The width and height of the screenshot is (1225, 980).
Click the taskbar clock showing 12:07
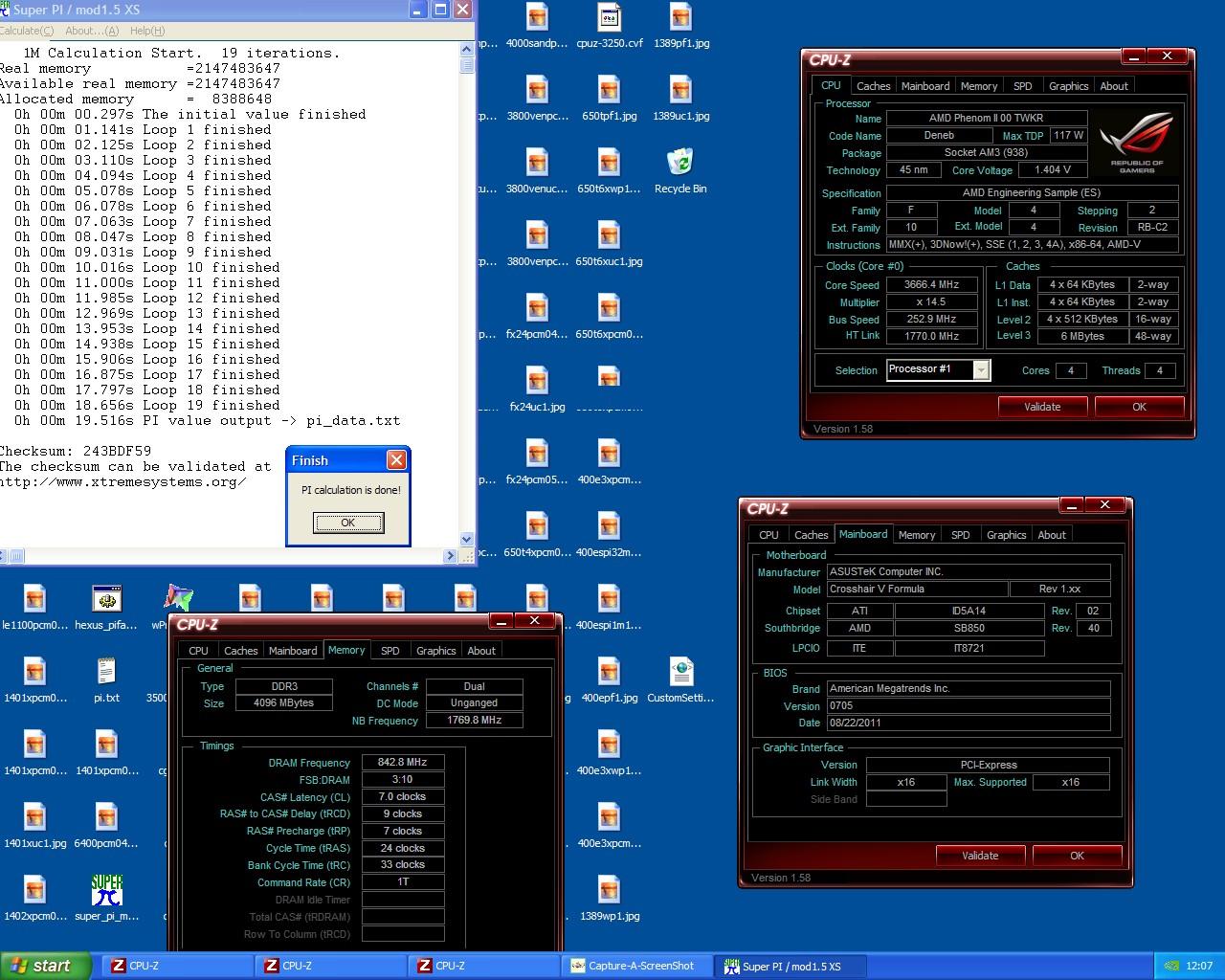click(x=1198, y=966)
